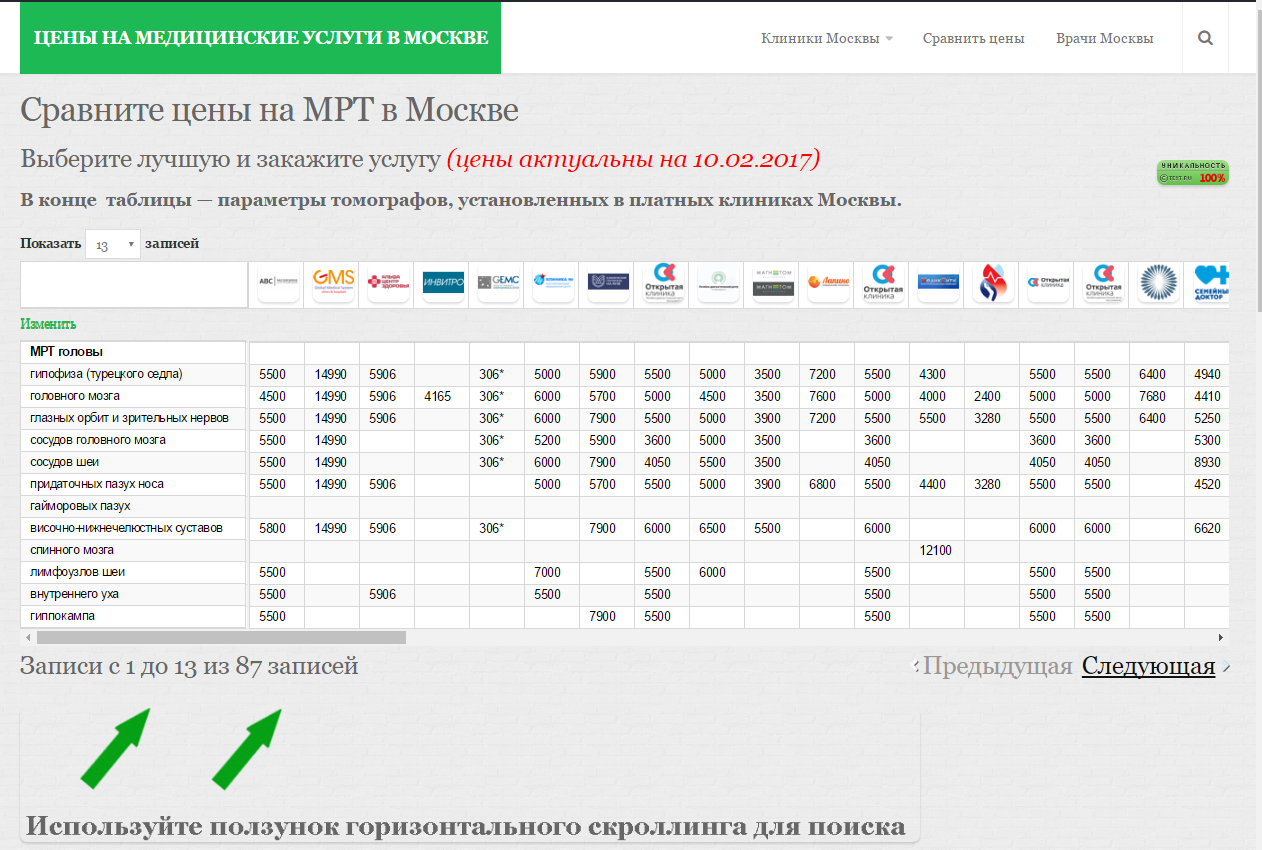Screen dimensions: 1262x850
Task: Click the Альфа Центр Здоровья logo
Action: (x=388, y=282)
